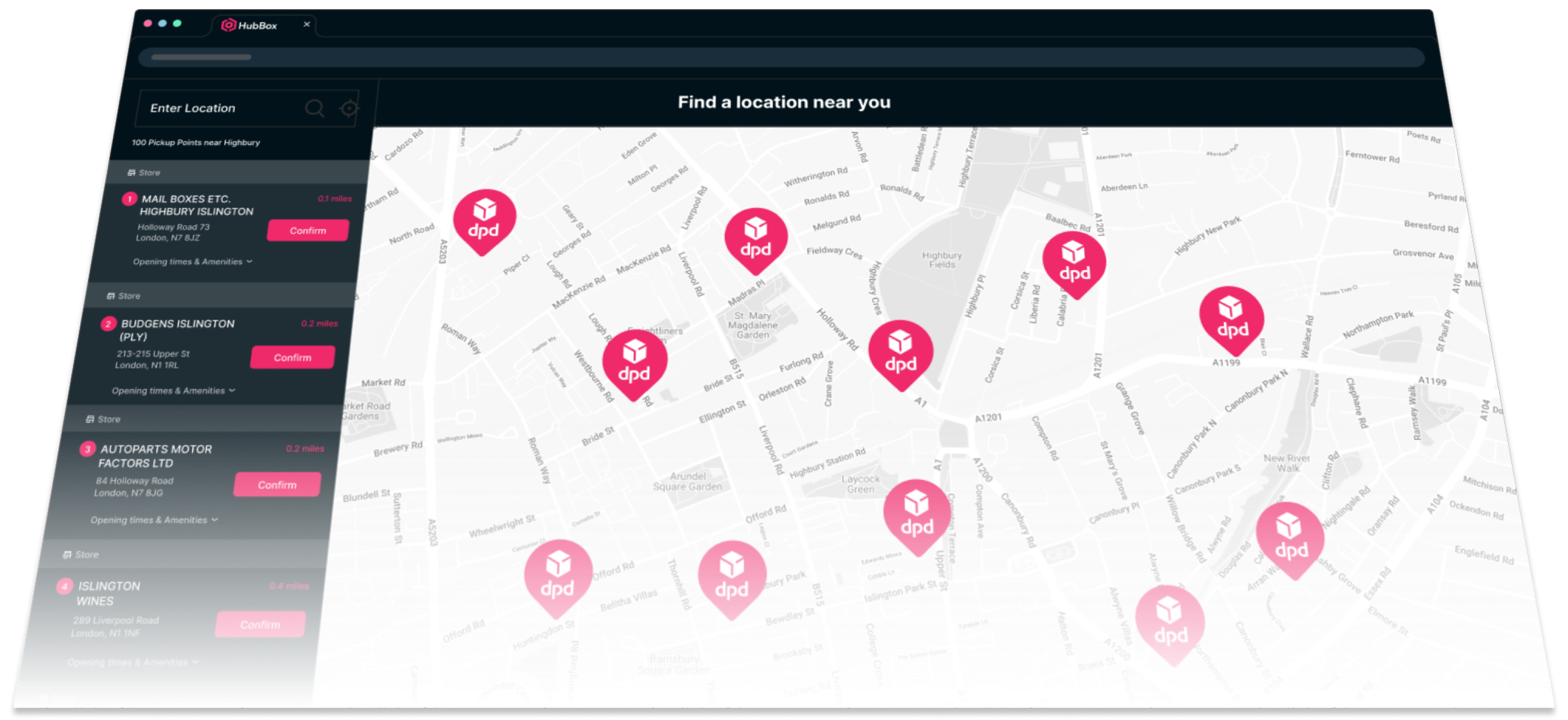Click the 'Arundel Square Garden' map label
1568x720 pixels.
(x=688, y=482)
